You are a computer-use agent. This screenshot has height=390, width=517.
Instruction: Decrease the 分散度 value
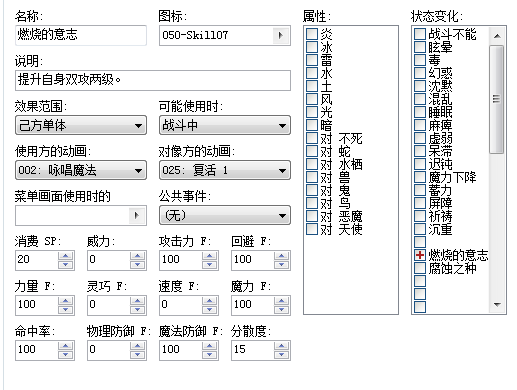point(282,354)
